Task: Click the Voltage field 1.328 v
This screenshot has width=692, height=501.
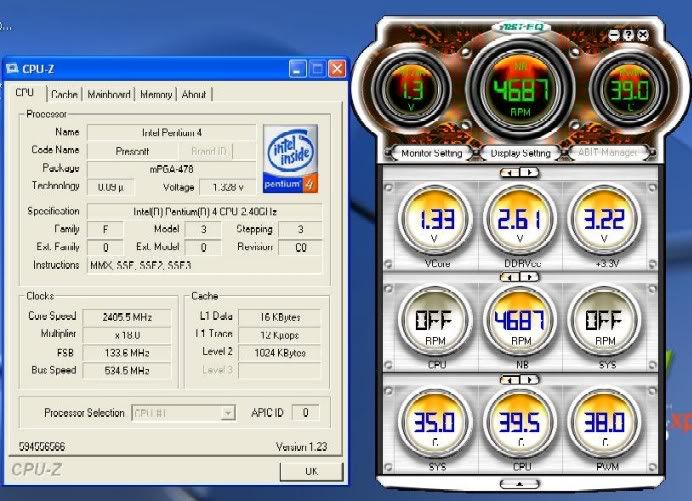Action: [228, 187]
